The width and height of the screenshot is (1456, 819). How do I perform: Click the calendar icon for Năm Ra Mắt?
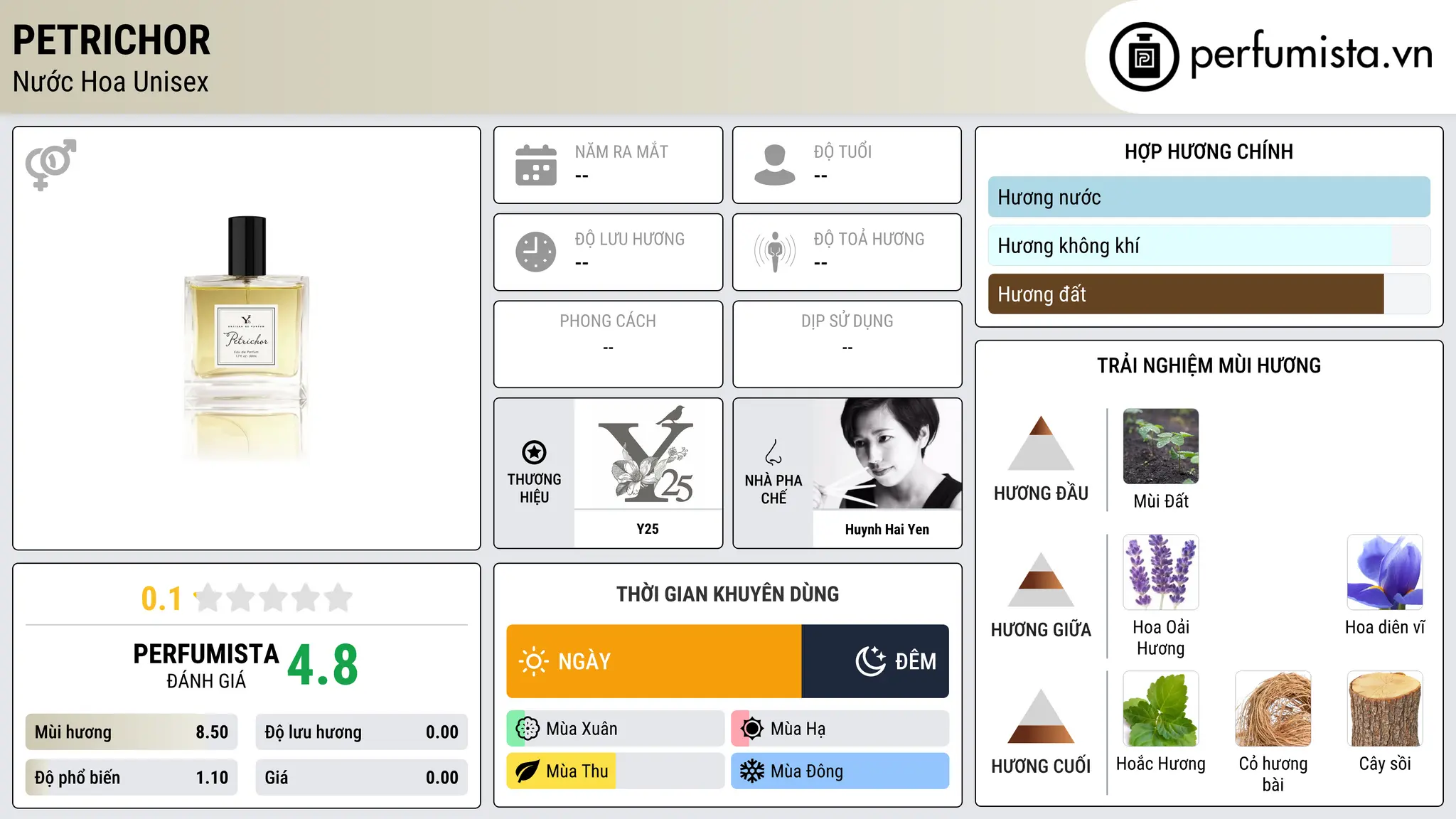pos(536,165)
